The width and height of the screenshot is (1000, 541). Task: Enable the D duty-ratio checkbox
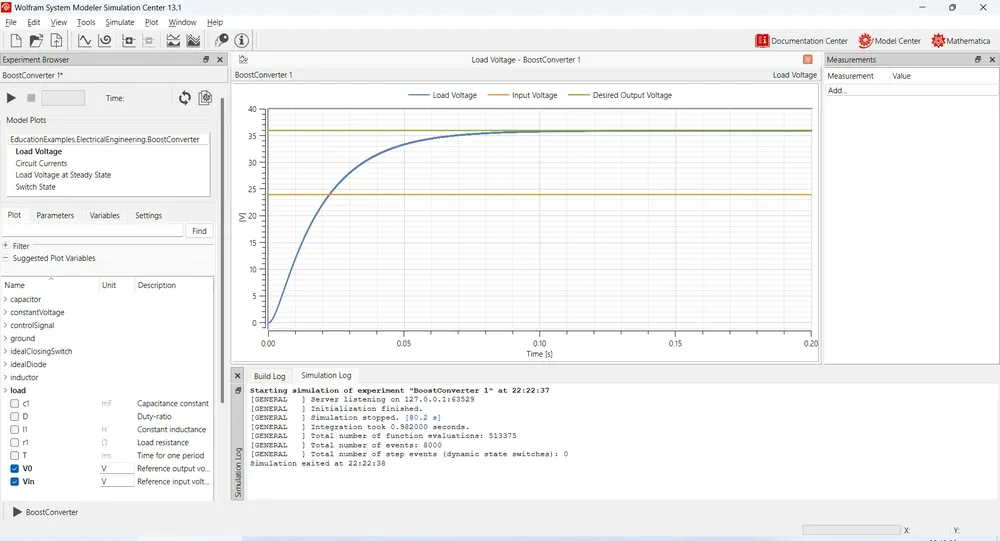coord(15,417)
